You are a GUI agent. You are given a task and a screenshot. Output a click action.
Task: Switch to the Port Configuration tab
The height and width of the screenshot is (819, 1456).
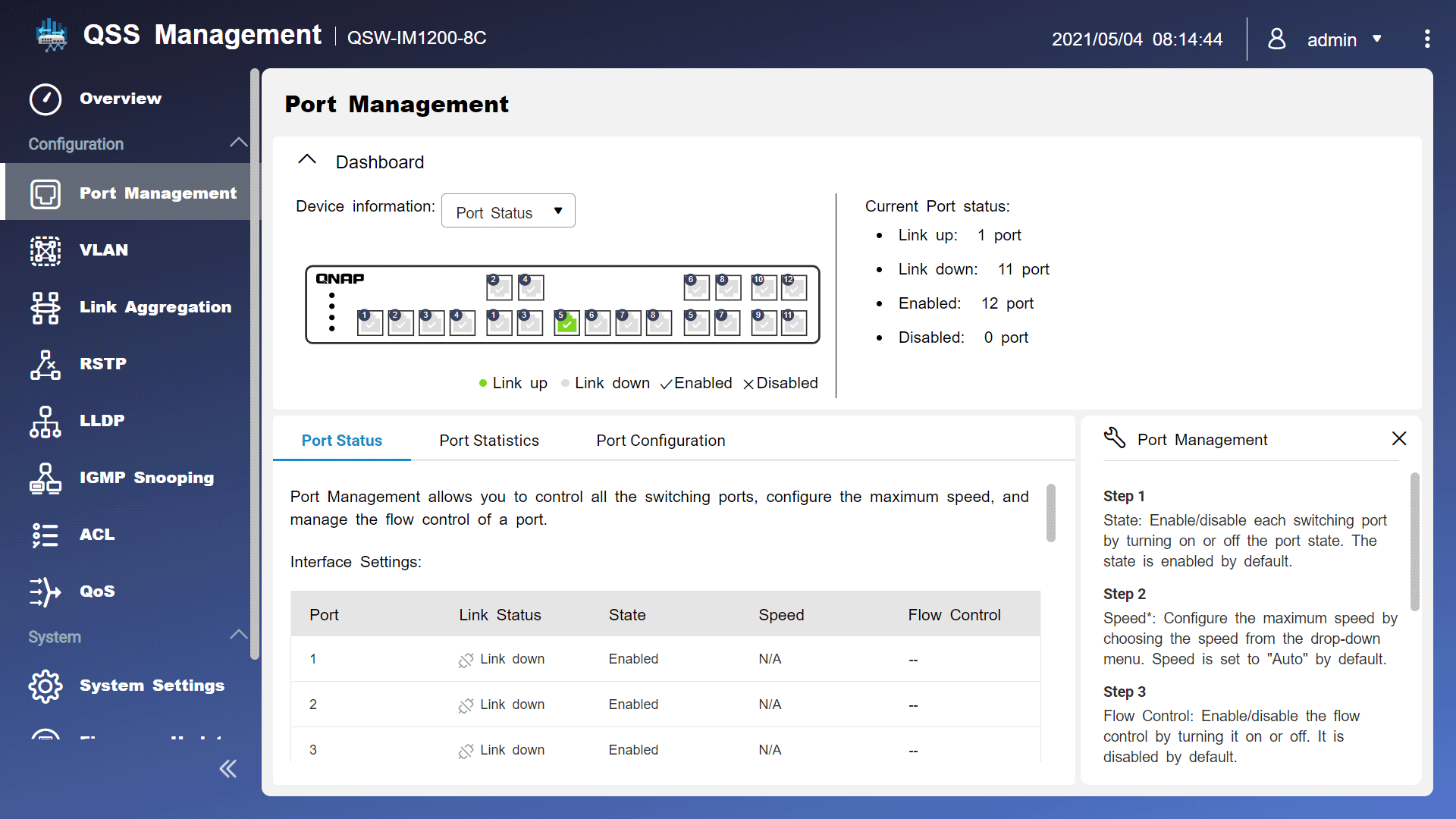[x=659, y=440]
